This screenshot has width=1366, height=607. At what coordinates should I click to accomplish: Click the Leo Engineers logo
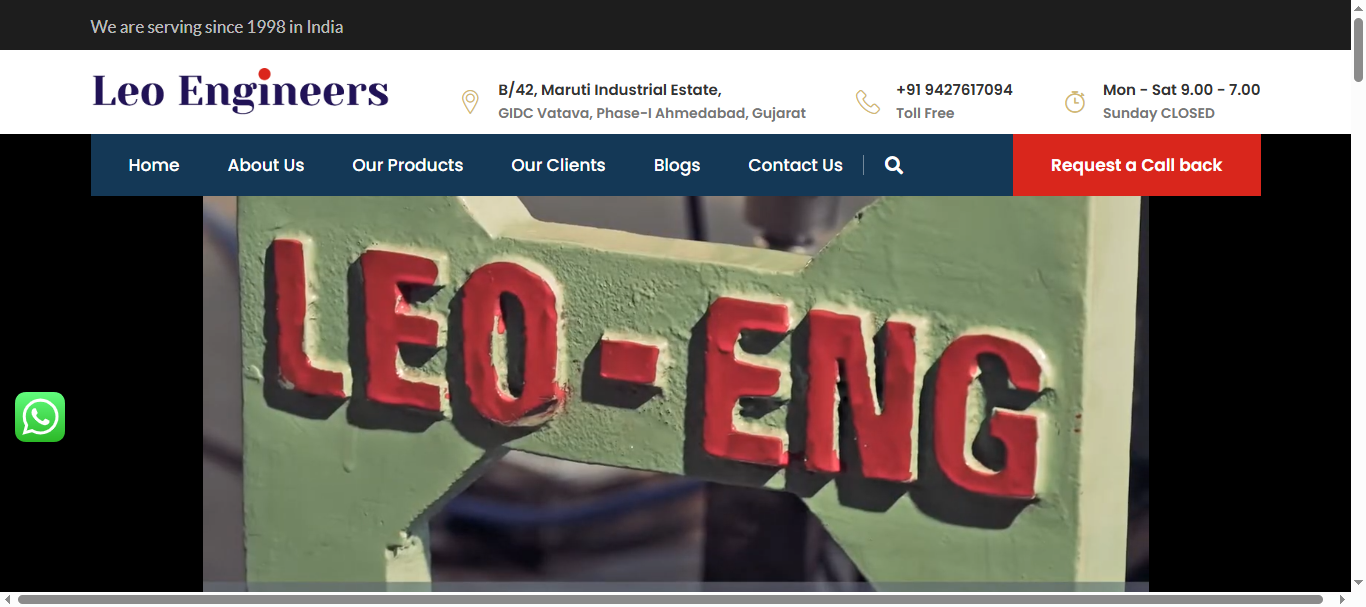tap(240, 91)
